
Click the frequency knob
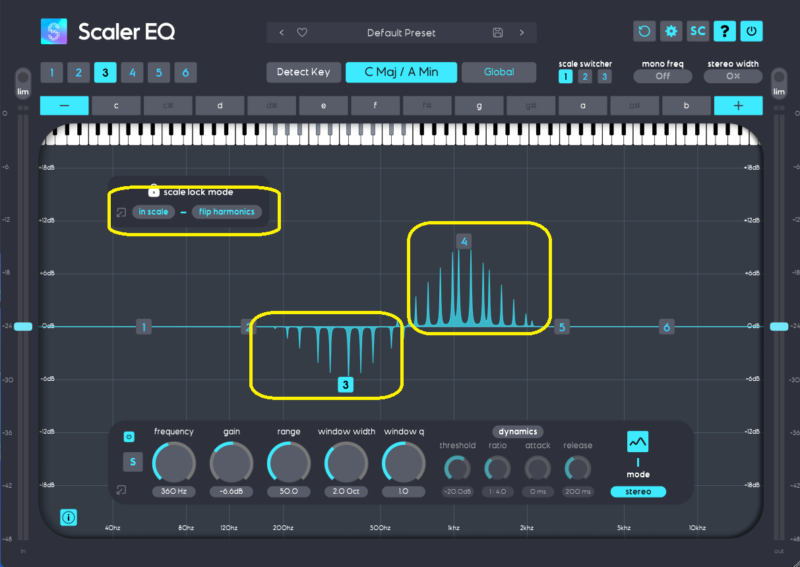click(174, 463)
